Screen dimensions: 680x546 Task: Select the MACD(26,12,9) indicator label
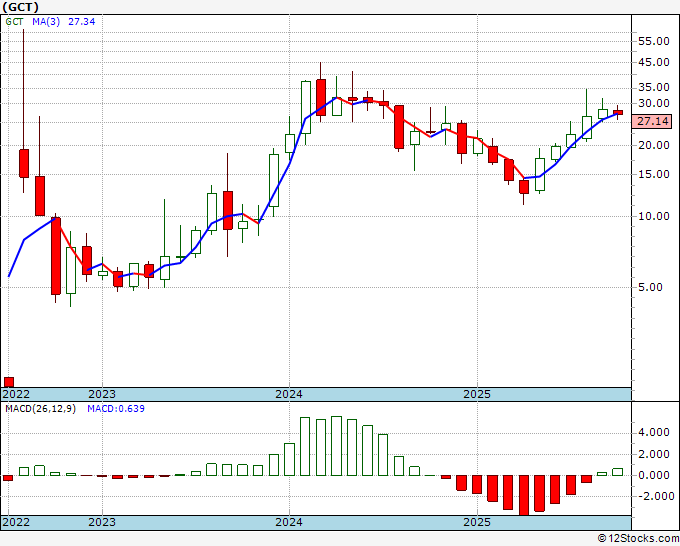(x=40, y=408)
